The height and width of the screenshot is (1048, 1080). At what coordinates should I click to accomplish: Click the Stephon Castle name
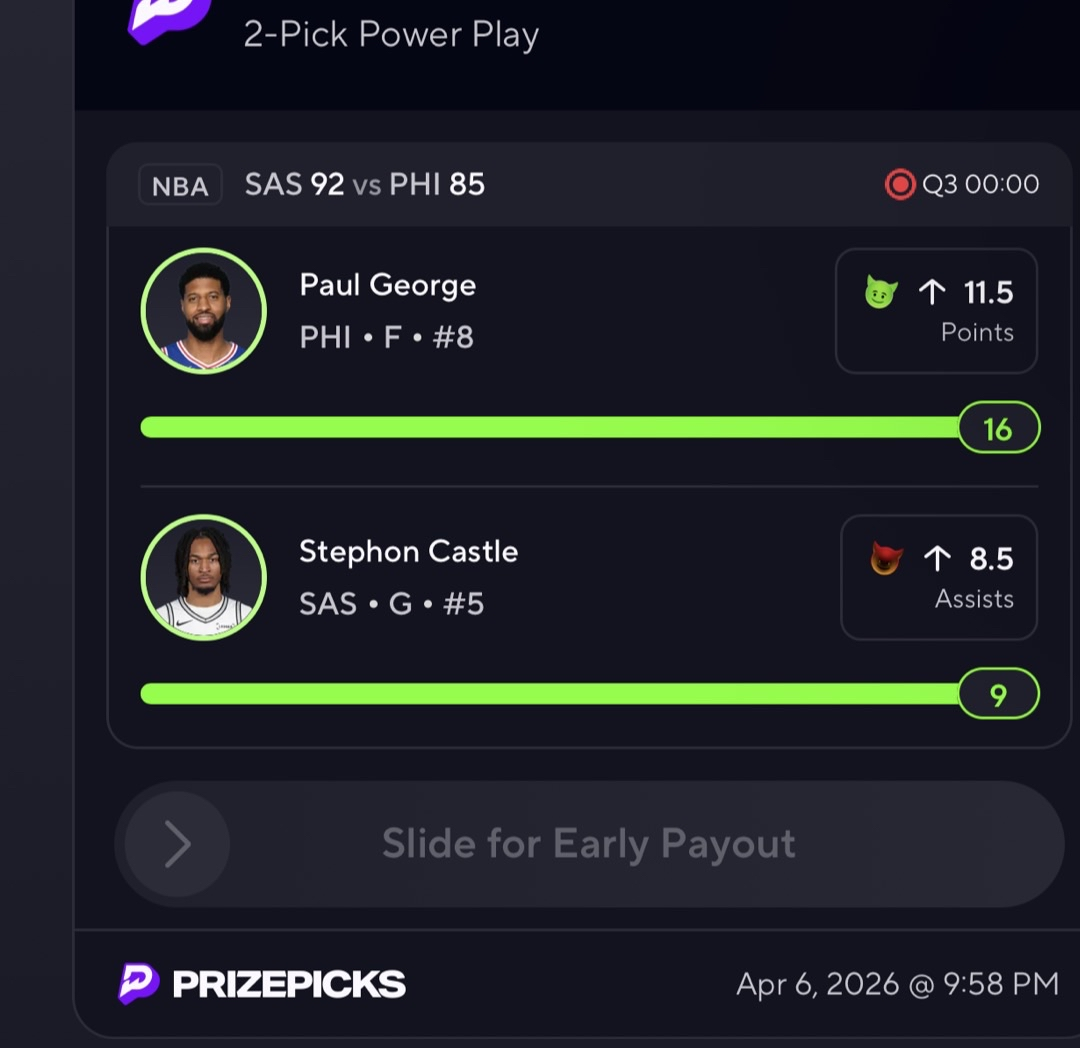(408, 551)
